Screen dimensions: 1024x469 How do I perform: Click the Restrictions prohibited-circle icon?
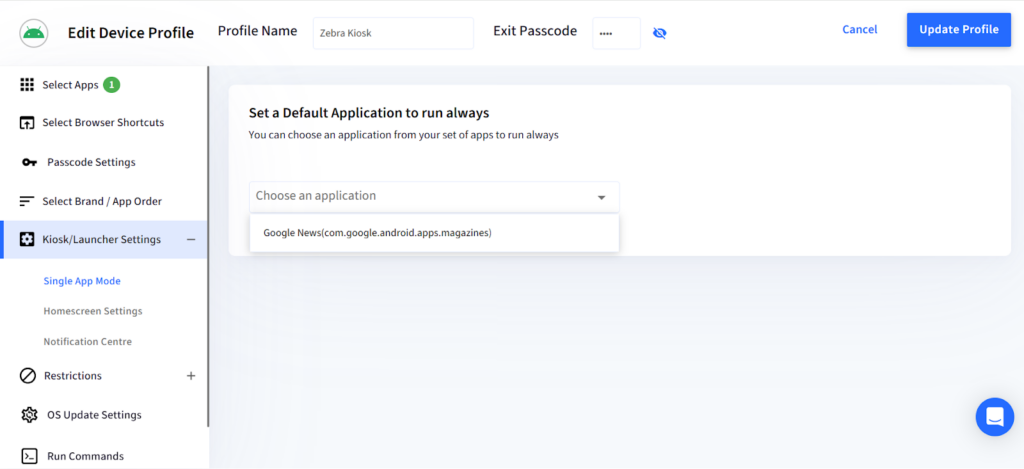[x=28, y=376]
